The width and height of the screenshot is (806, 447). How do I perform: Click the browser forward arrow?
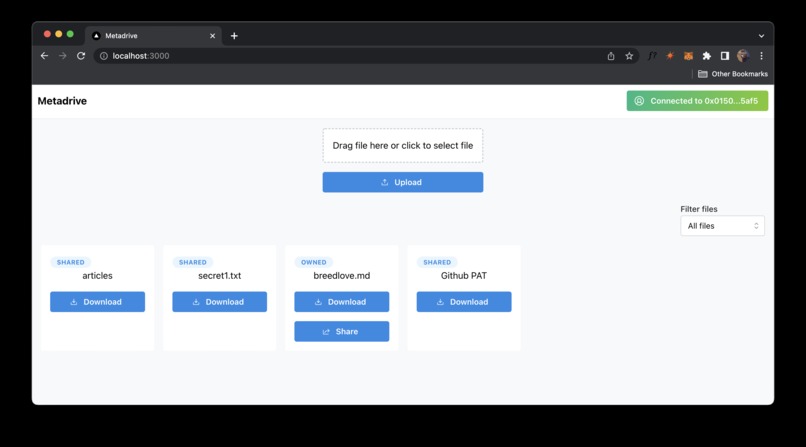pyautogui.click(x=62, y=56)
